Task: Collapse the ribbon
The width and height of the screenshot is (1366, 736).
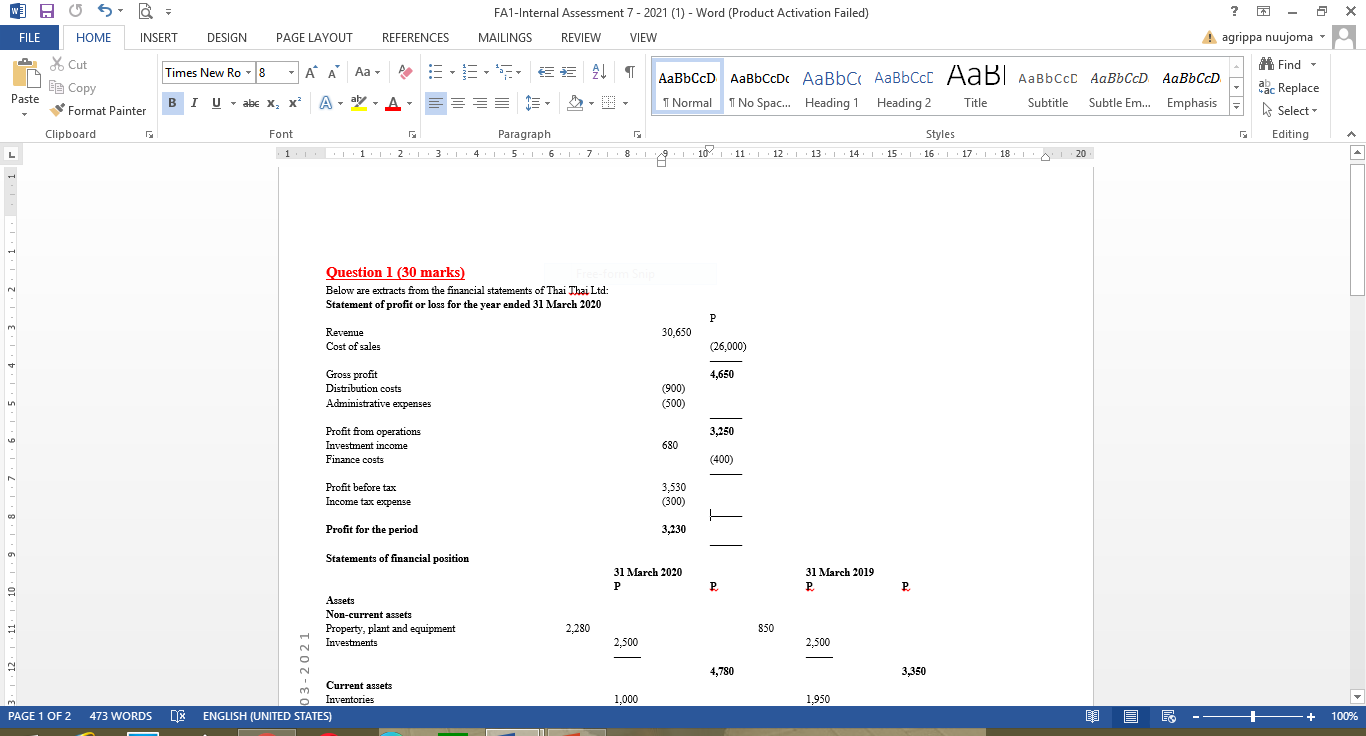Action: coord(1352,134)
